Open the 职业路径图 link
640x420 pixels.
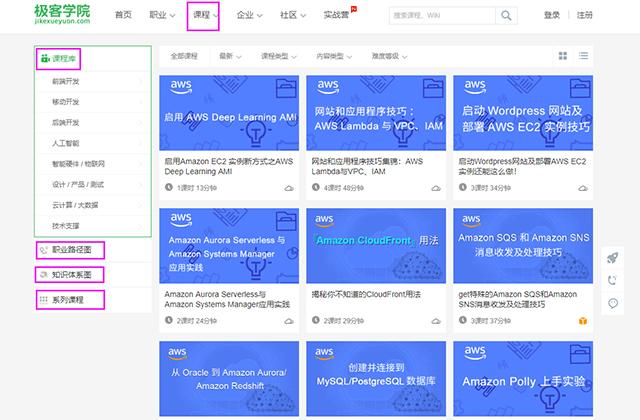tap(71, 250)
